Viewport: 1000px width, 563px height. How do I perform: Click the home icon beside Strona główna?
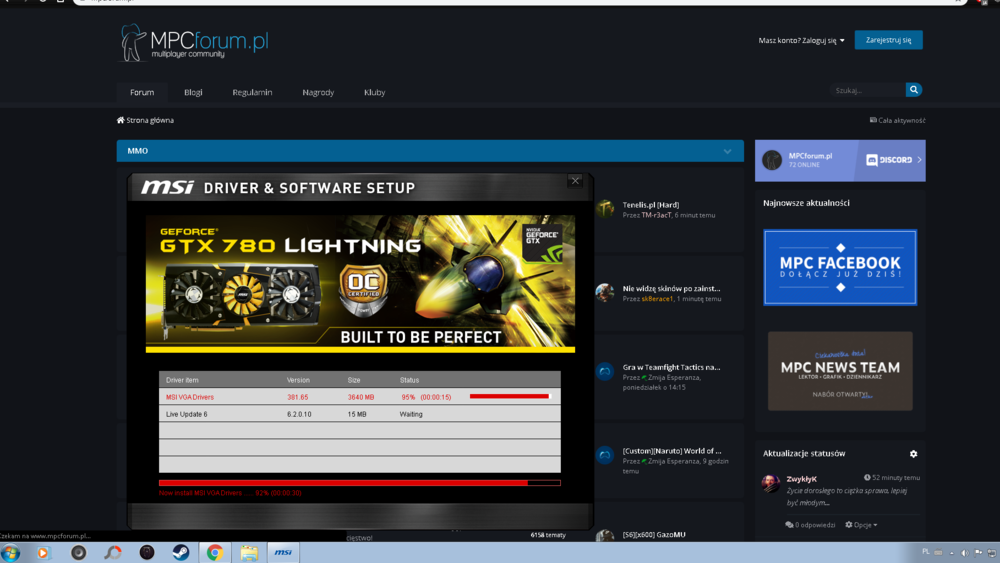pos(121,120)
